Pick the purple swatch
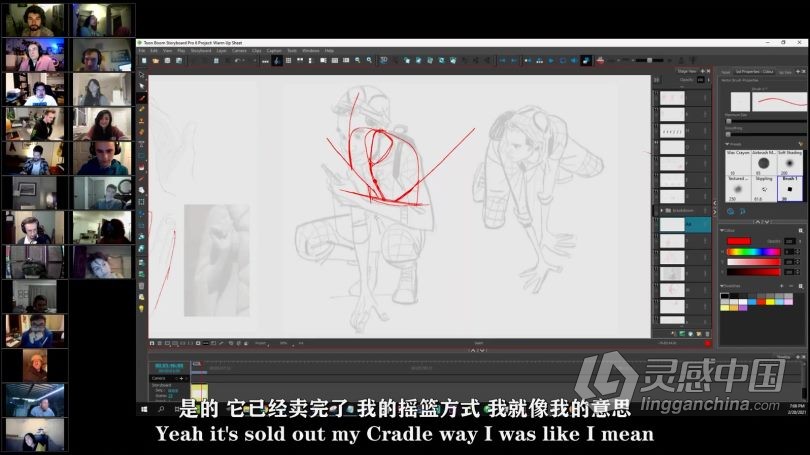This screenshot has height=455, width=810. click(x=743, y=308)
